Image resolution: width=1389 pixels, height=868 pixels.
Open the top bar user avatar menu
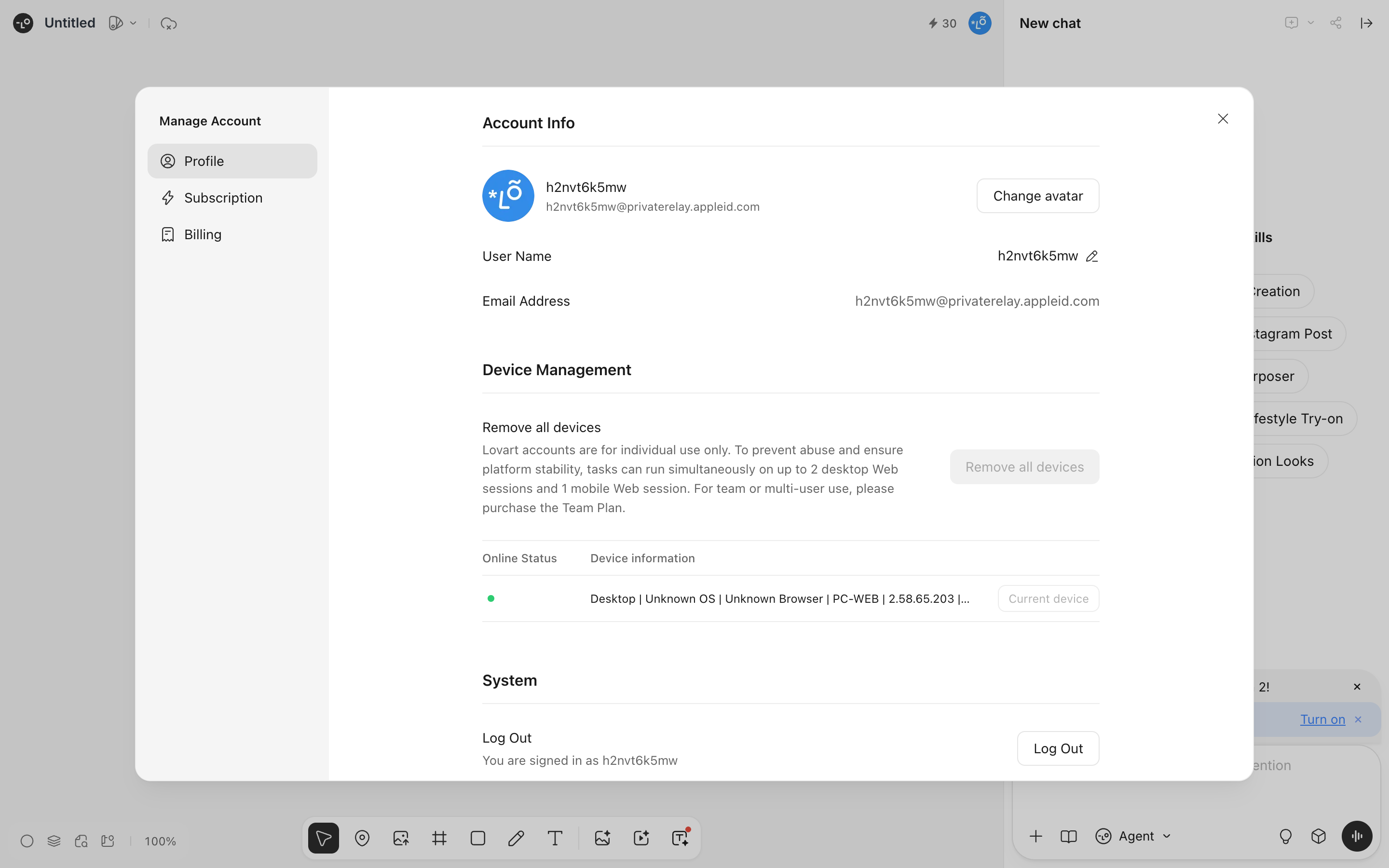(x=979, y=23)
